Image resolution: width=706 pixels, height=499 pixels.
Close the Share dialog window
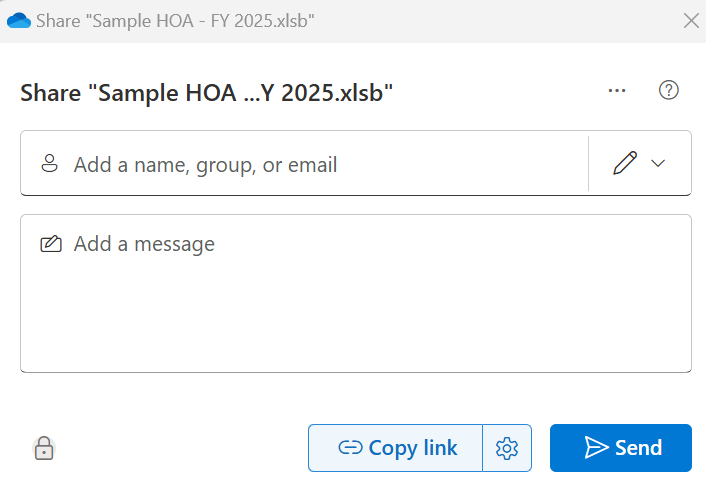coord(689,21)
